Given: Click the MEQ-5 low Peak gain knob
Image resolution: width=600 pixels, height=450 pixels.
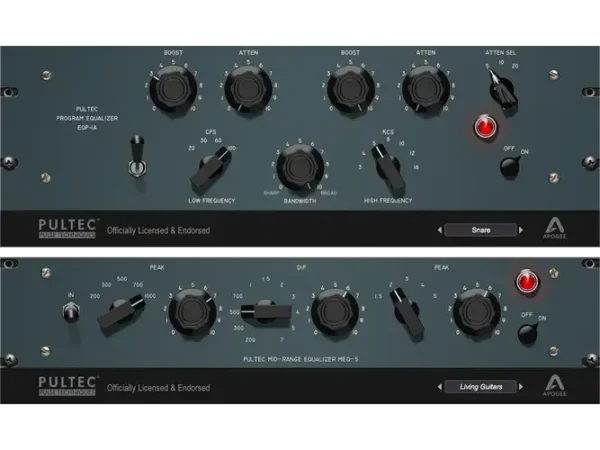Looking at the screenshot, I should tap(192, 313).
